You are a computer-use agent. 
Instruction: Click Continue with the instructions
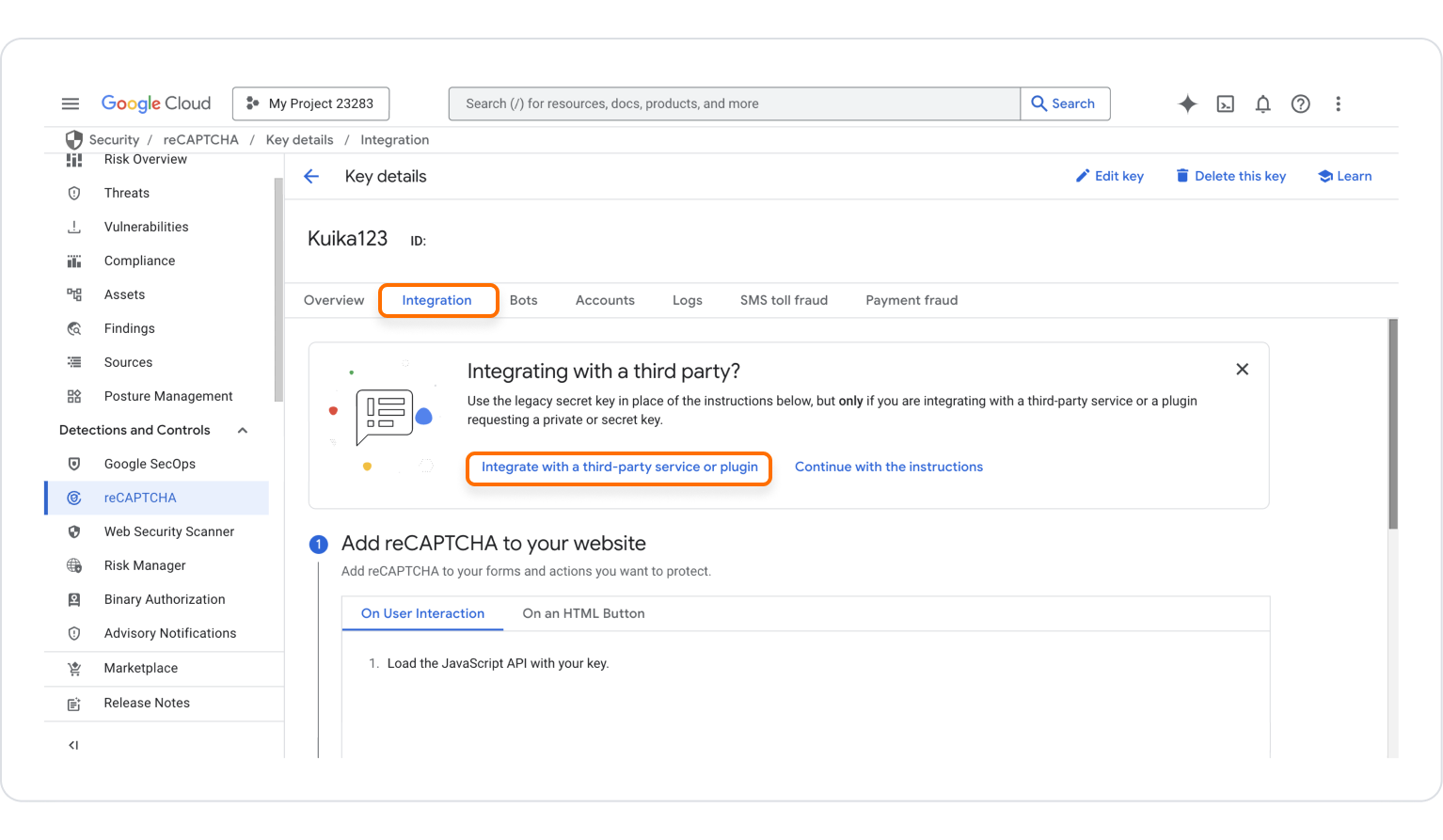click(x=889, y=467)
